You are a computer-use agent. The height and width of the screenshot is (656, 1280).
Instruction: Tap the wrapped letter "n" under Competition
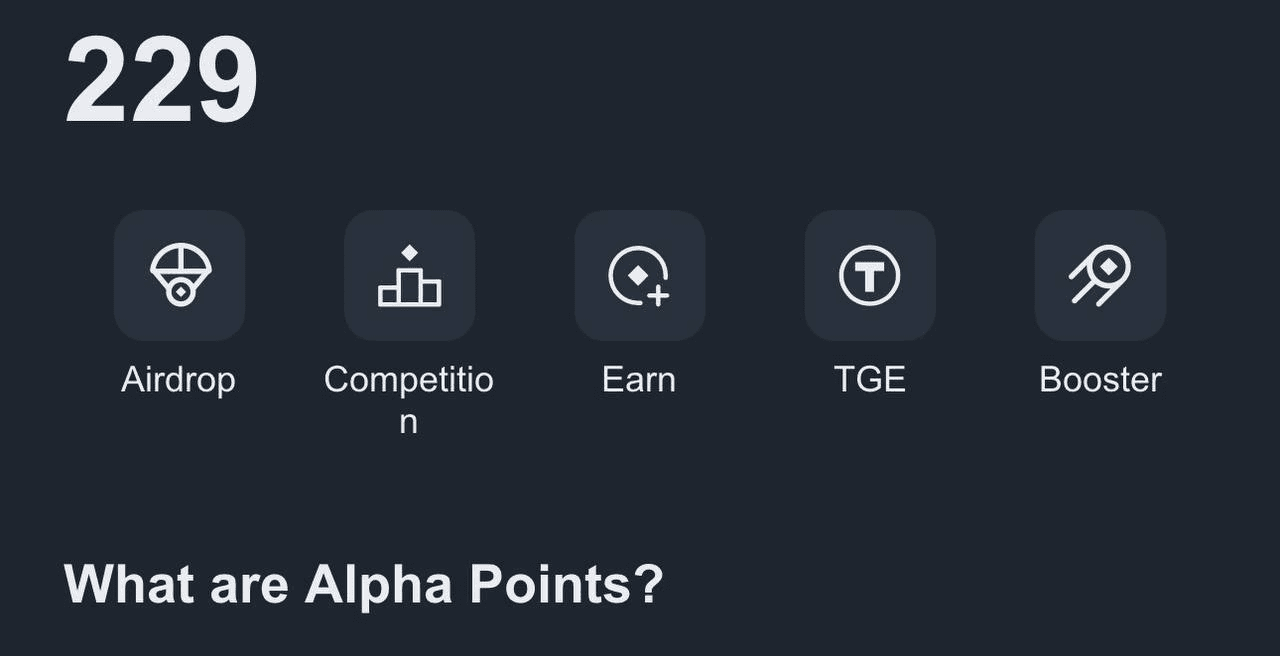[408, 422]
